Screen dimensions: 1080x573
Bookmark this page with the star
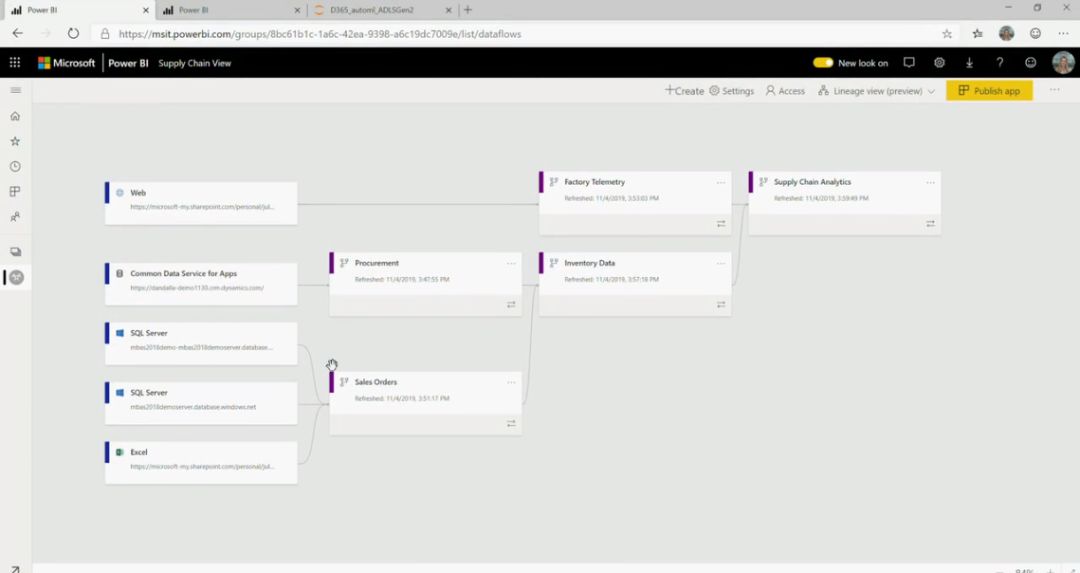[947, 34]
